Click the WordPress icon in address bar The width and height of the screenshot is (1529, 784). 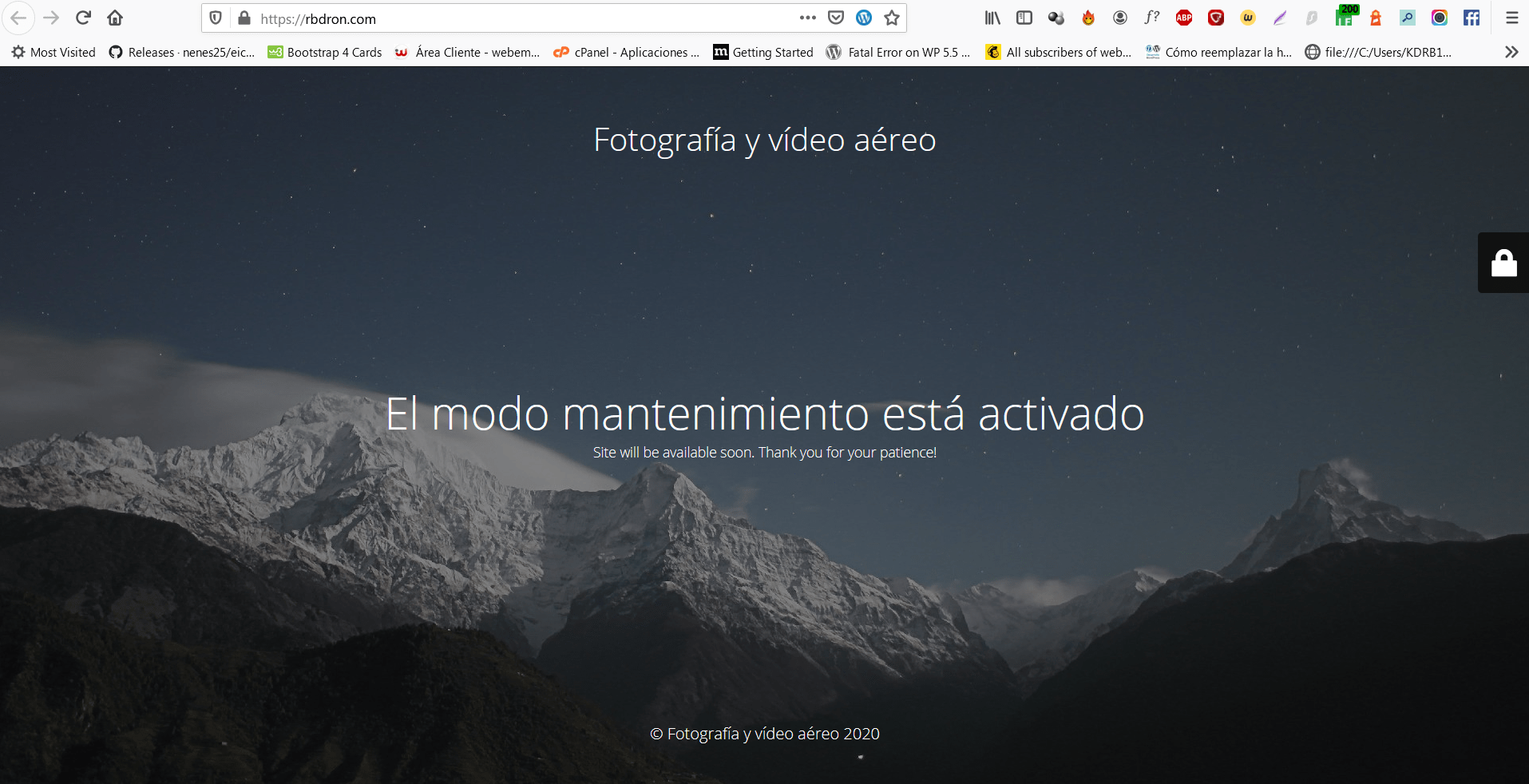864,18
